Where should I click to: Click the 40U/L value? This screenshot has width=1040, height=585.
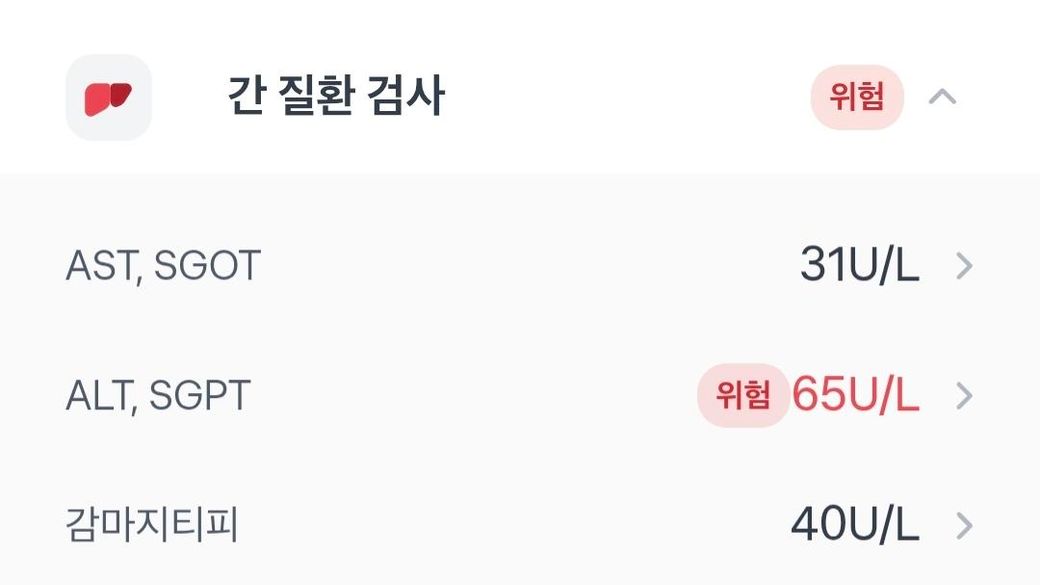[x=855, y=526]
